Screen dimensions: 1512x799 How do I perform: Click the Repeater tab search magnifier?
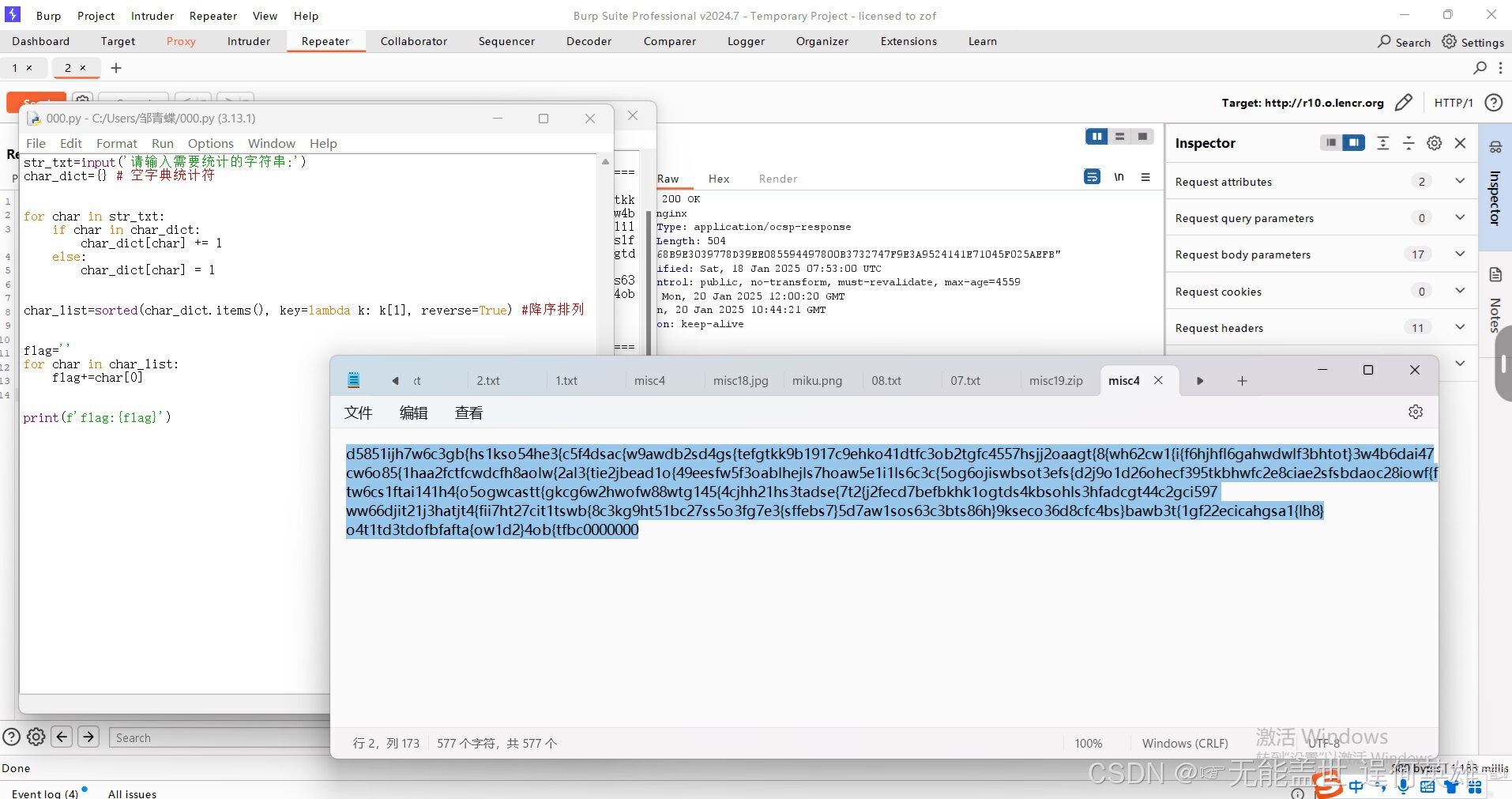(x=1480, y=68)
